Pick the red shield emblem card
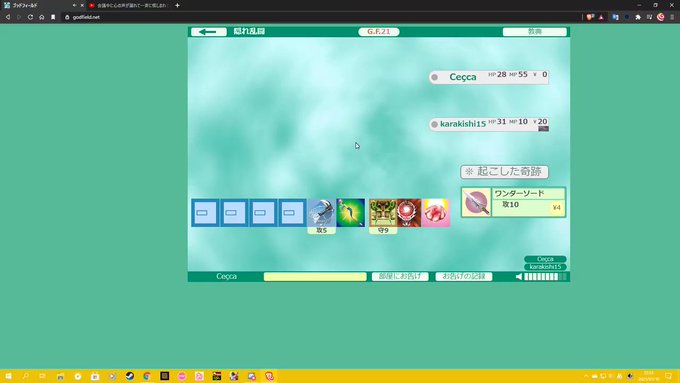Viewport: 680px width, 383px height. (409, 213)
